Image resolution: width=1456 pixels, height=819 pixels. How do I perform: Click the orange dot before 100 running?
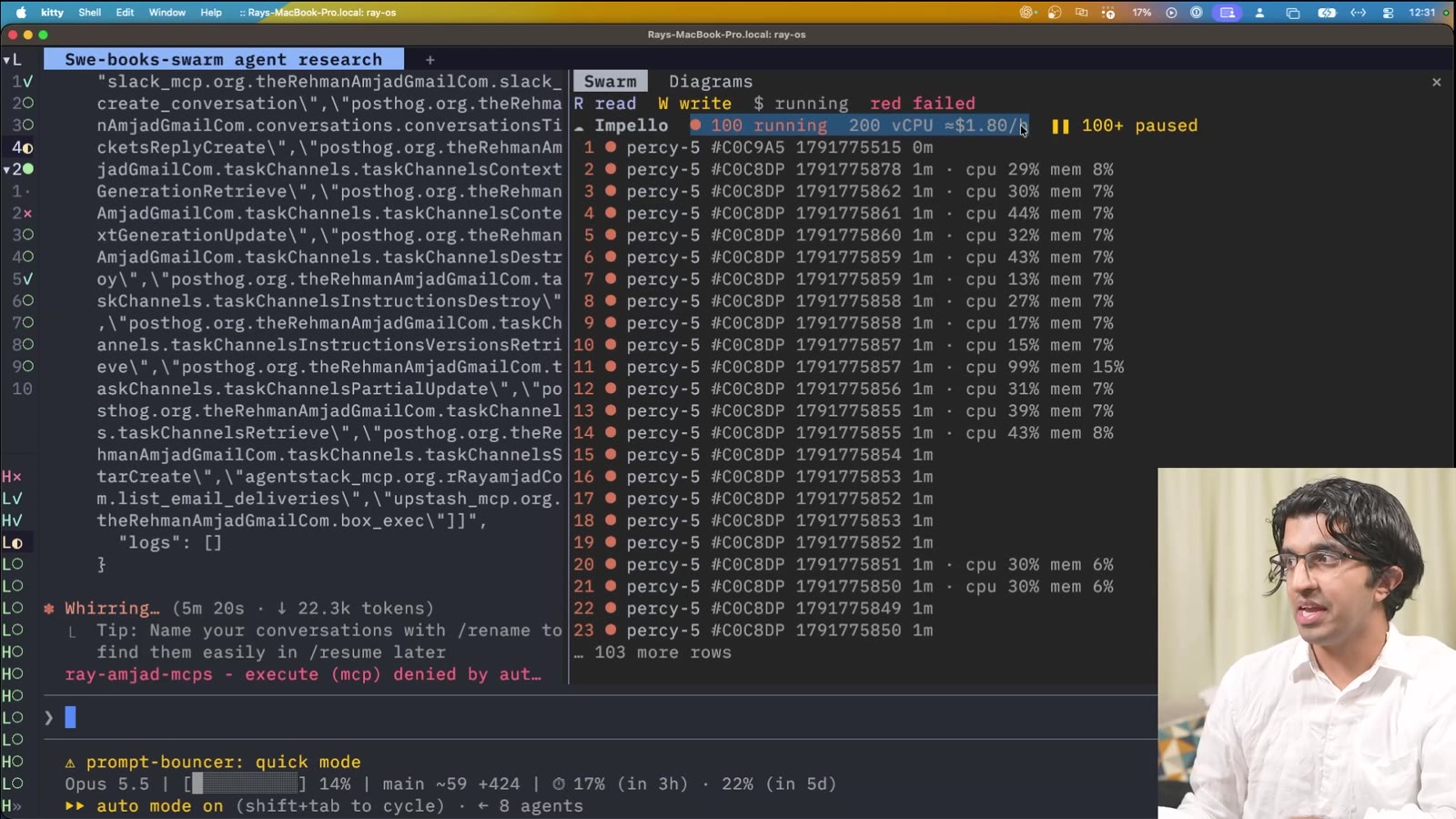pos(696,126)
